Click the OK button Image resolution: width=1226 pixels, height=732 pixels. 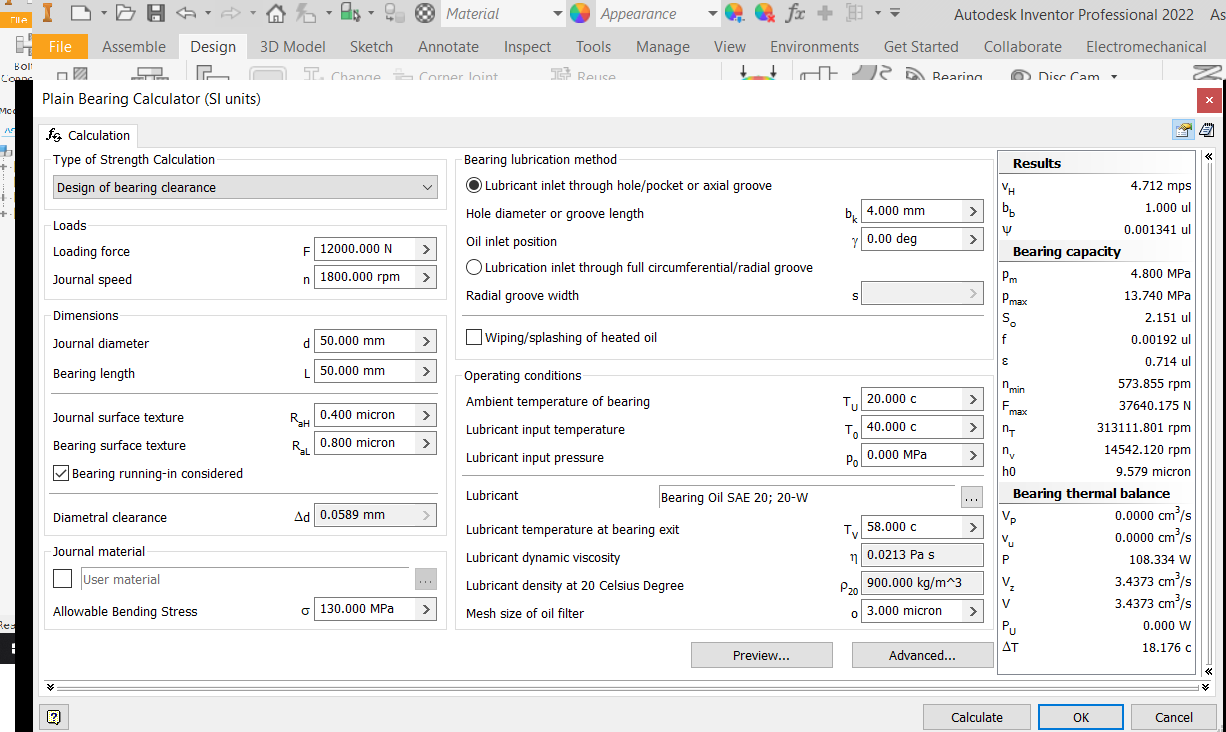click(1081, 717)
